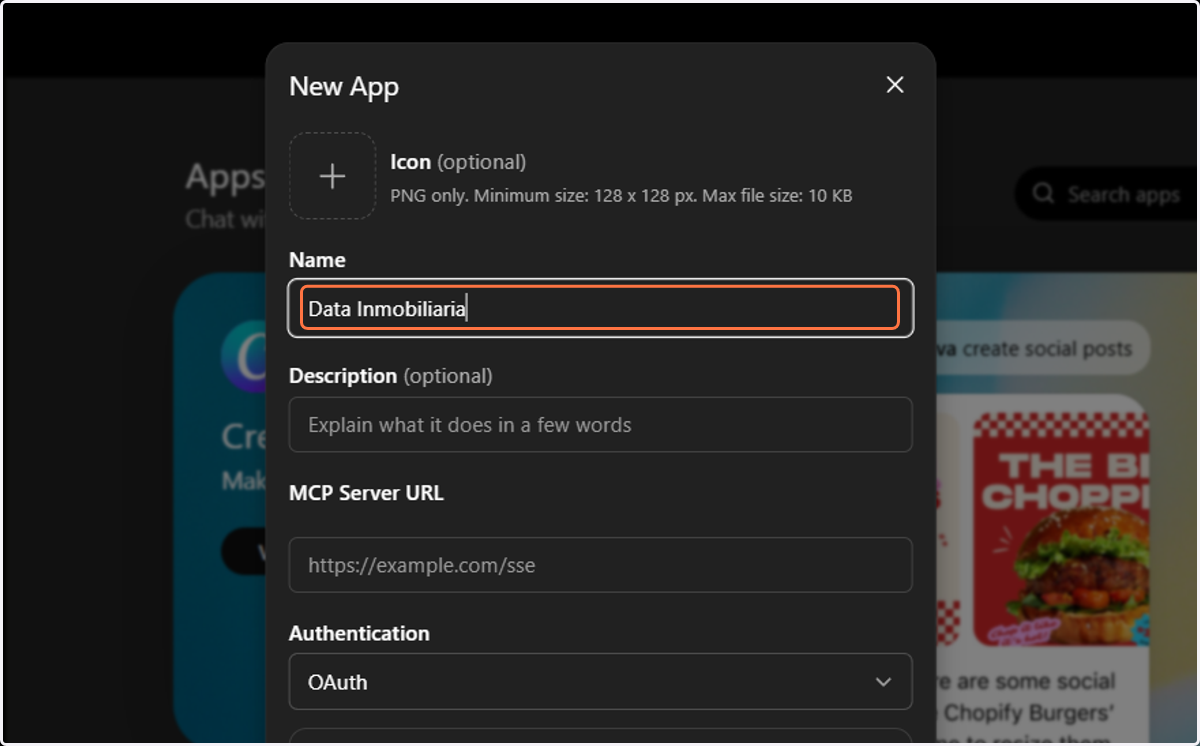Viewport: 1200px width, 746px height.
Task: Click the 'Description (optional)' label
Action: point(391,376)
